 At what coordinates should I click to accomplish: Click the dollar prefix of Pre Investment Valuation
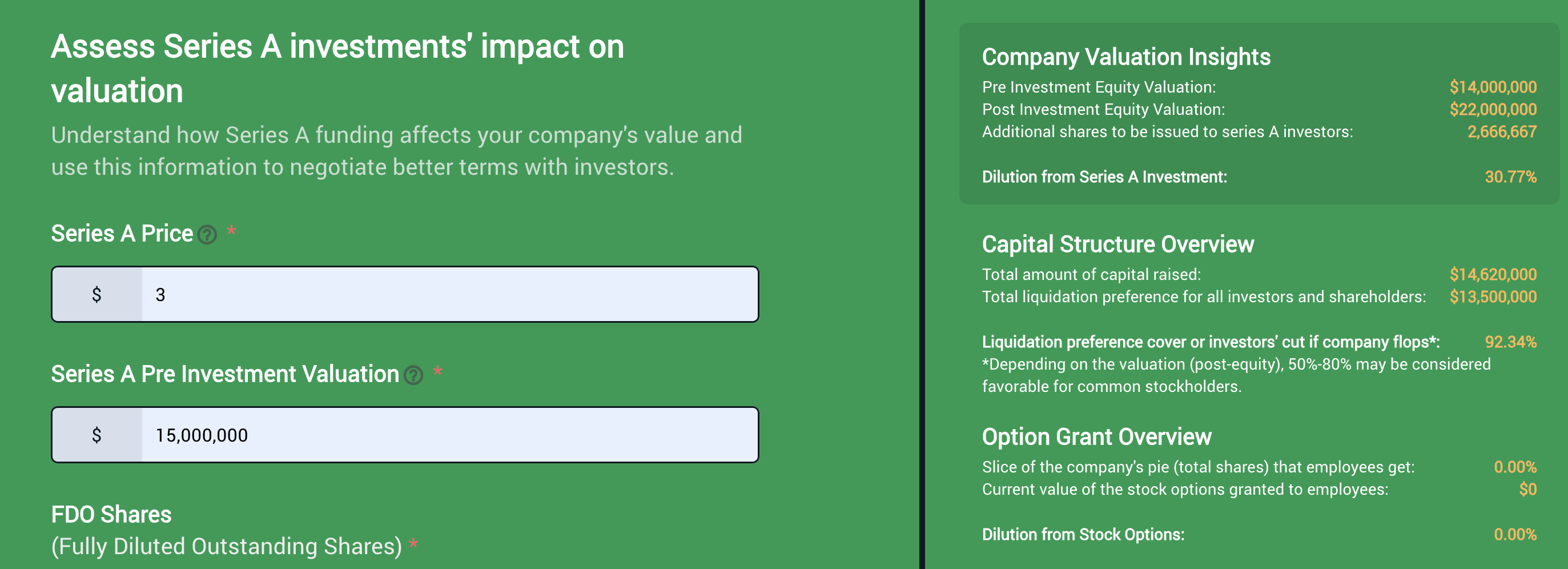(x=97, y=435)
